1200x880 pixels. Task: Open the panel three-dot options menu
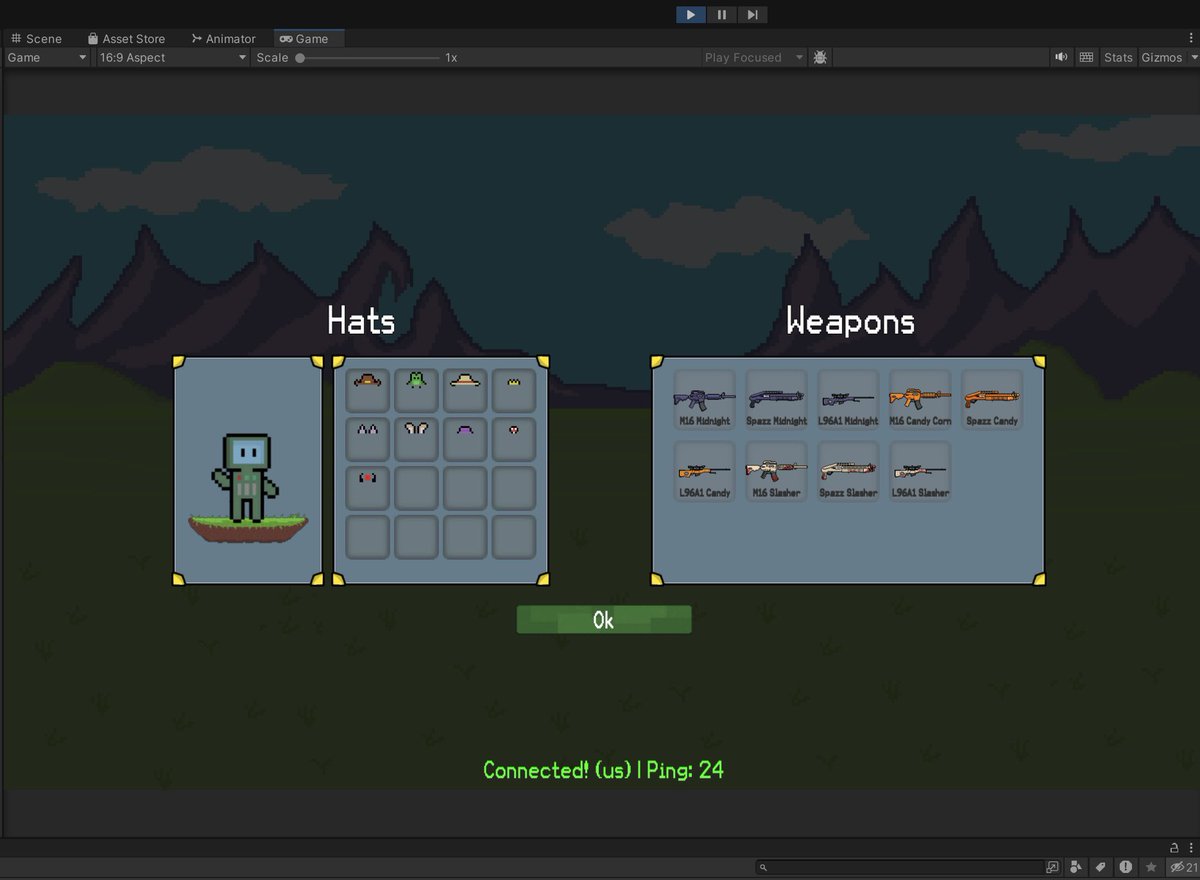1190,847
